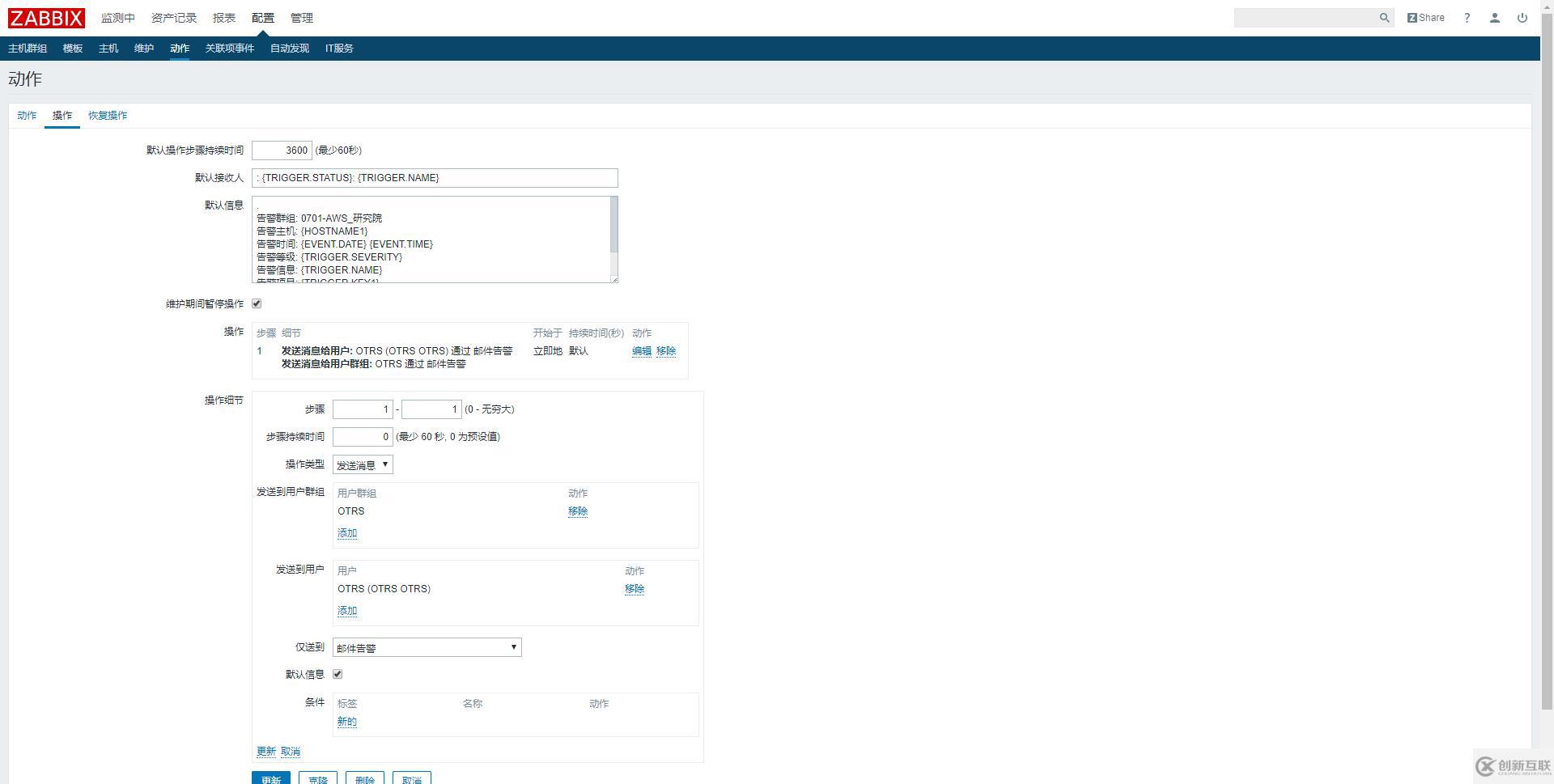Open the 配置 menu
This screenshot has width=1554, height=784.
click(263, 18)
